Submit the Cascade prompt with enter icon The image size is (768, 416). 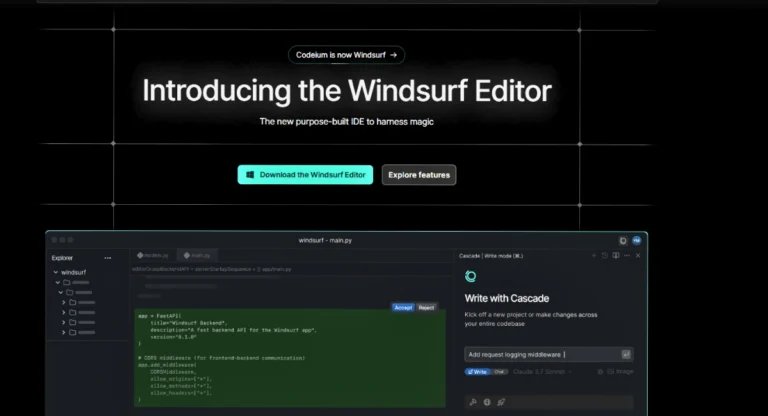[626, 354]
